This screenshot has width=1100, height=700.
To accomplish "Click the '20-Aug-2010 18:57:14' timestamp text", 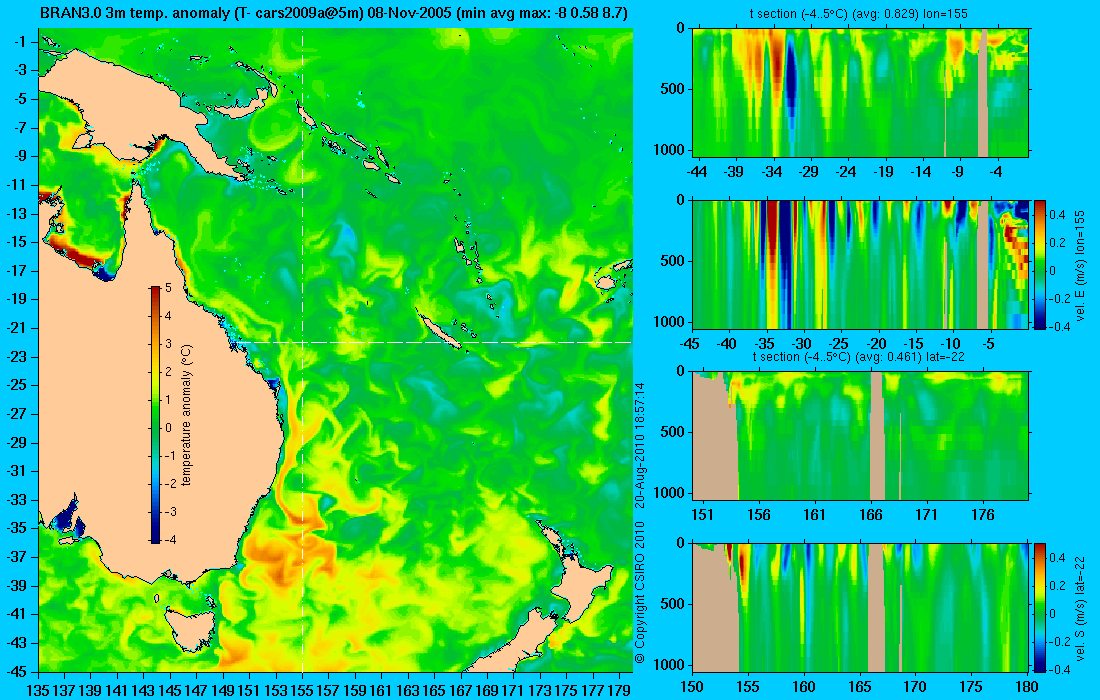I will [x=640, y=444].
